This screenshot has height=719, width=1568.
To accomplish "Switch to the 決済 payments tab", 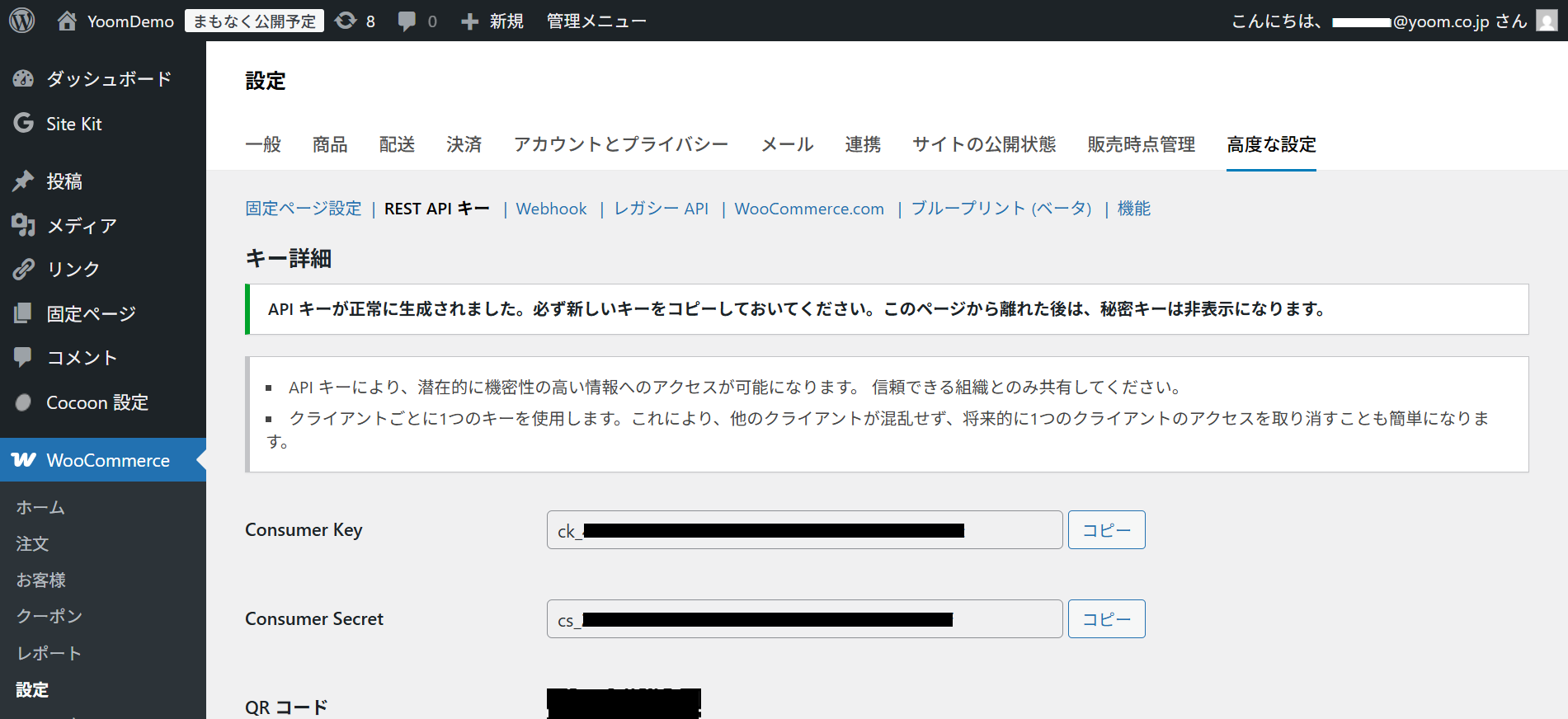I will [x=464, y=144].
